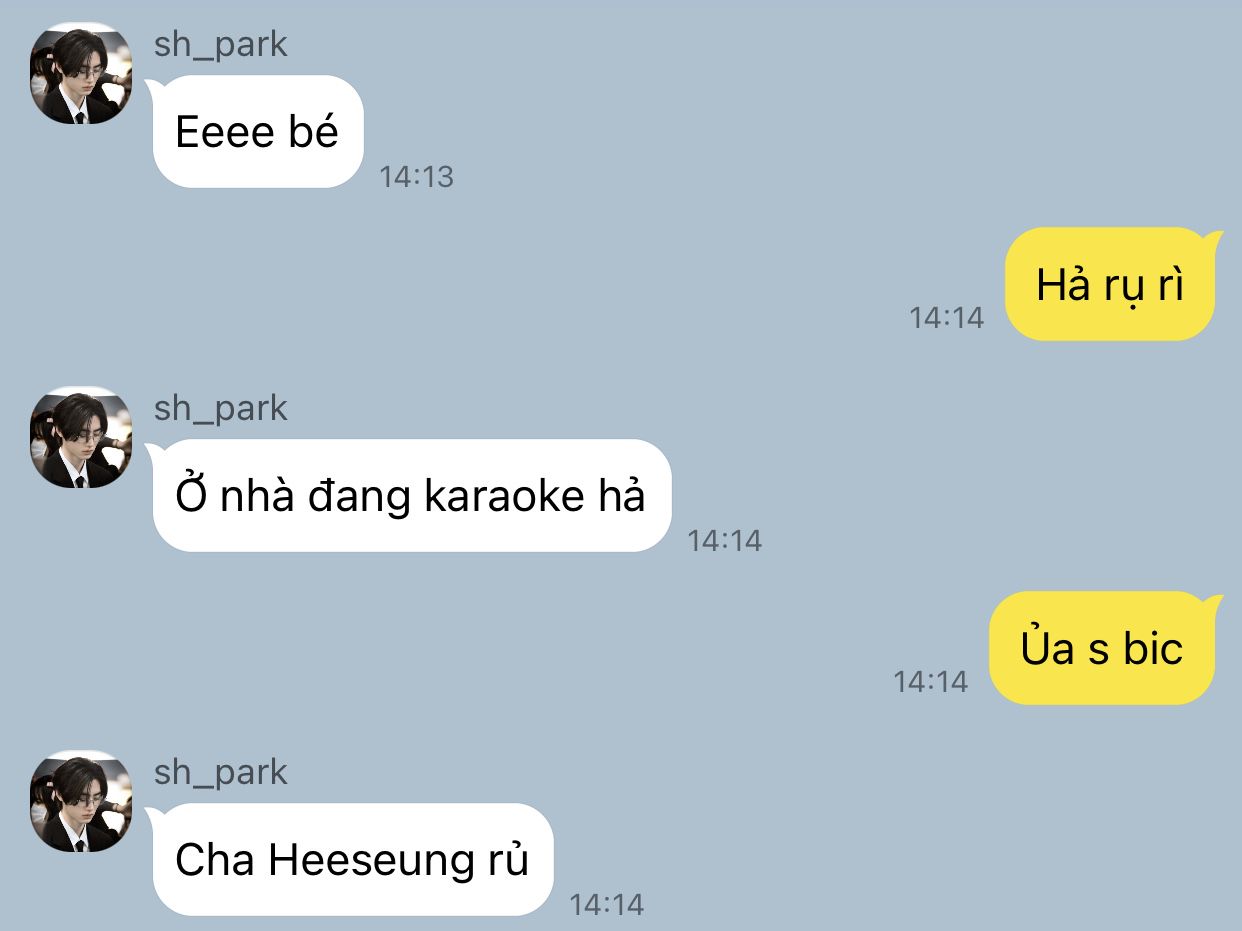Click the 14:13 timestamp
Image resolution: width=1242 pixels, height=931 pixels.
[417, 177]
